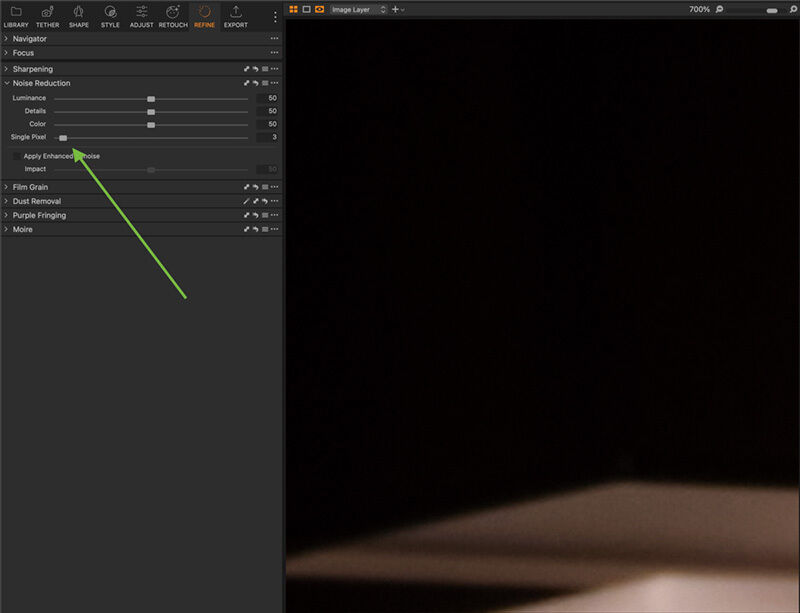Click the Color noise slider handle
Viewport: 800px width, 613px height.
tap(151, 125)
